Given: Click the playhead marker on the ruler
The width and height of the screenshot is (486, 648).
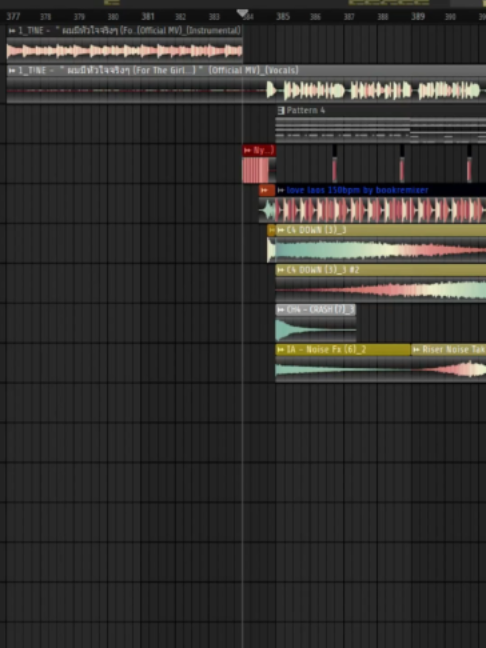Looking at the screenshot, I should (242, 13).
